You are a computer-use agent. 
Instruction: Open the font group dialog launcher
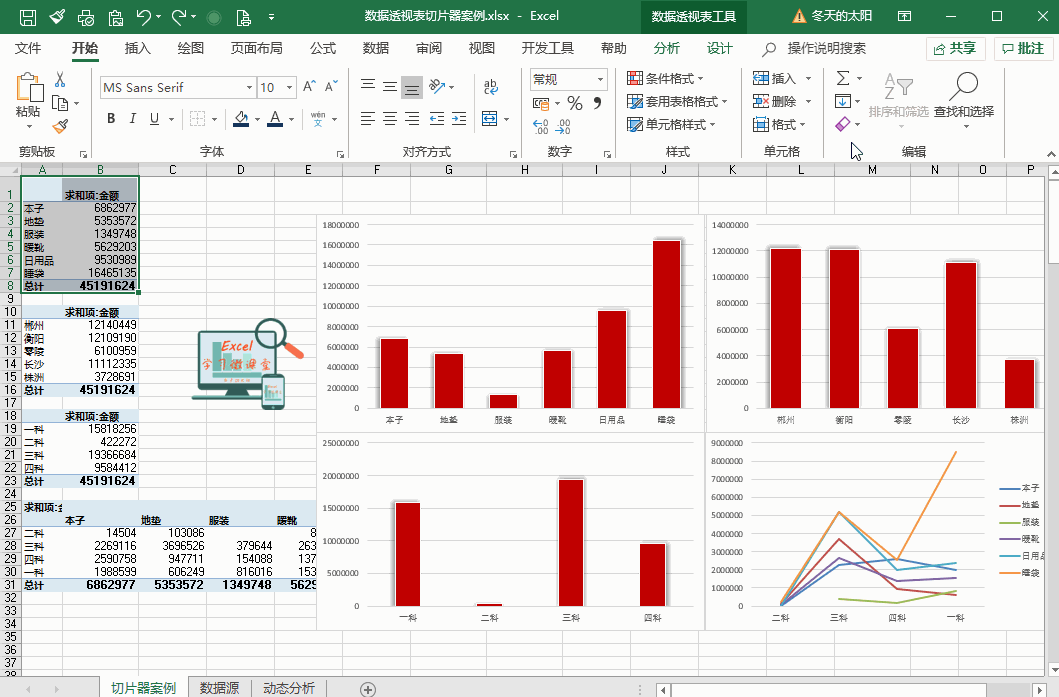pos(340,154)
